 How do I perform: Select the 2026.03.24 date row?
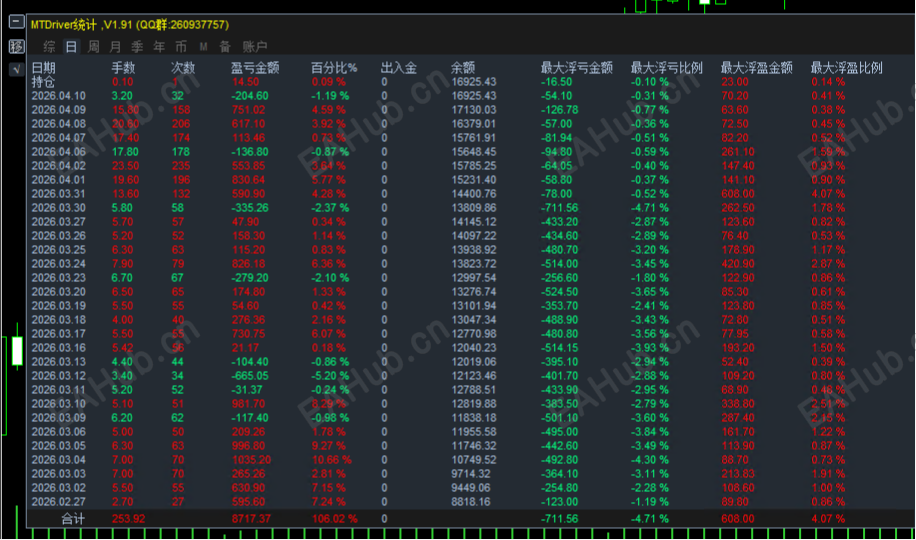[58, 264]
